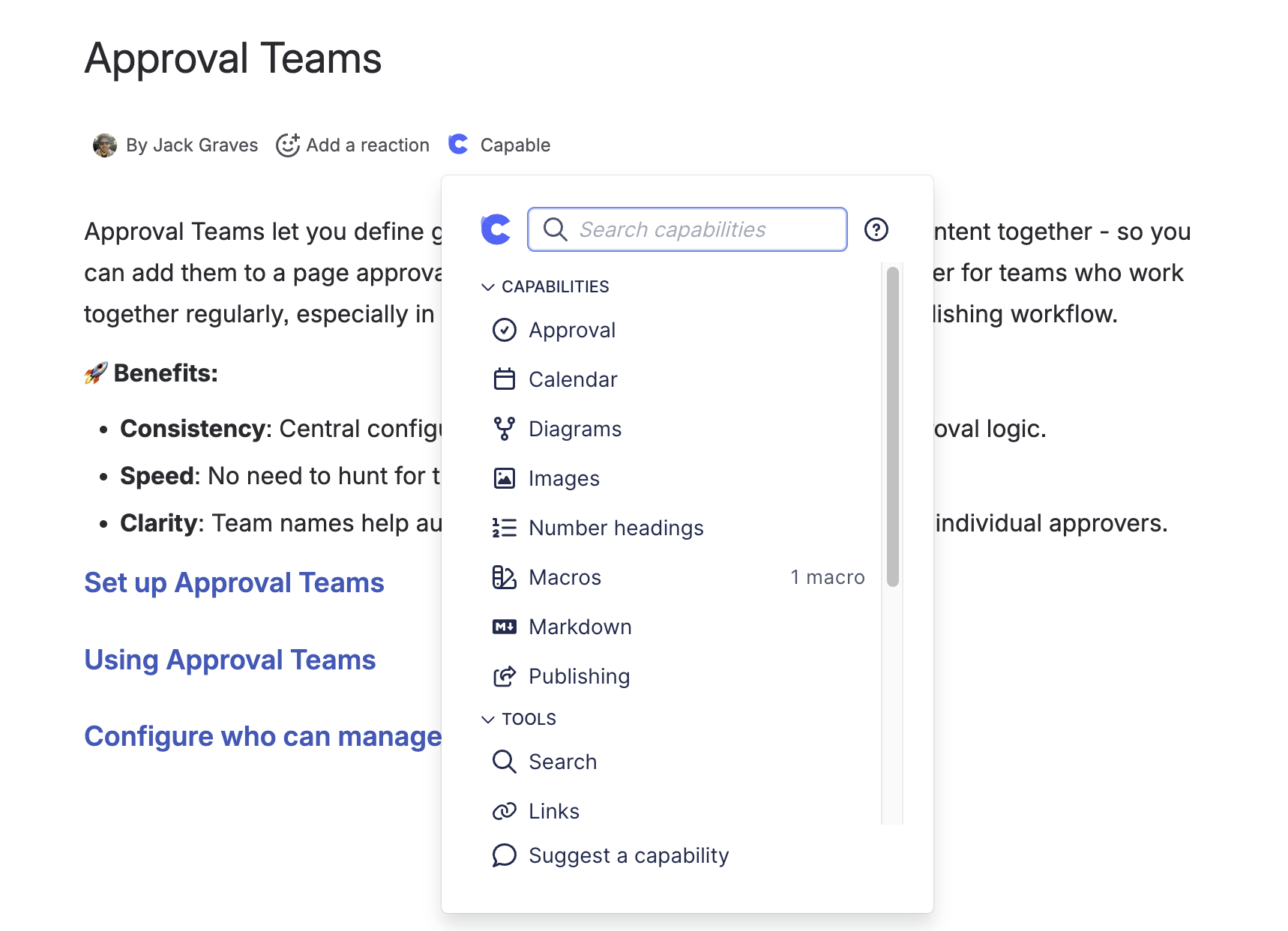
Task: Click the Search capabilities input field
Action: coord(697,229)
